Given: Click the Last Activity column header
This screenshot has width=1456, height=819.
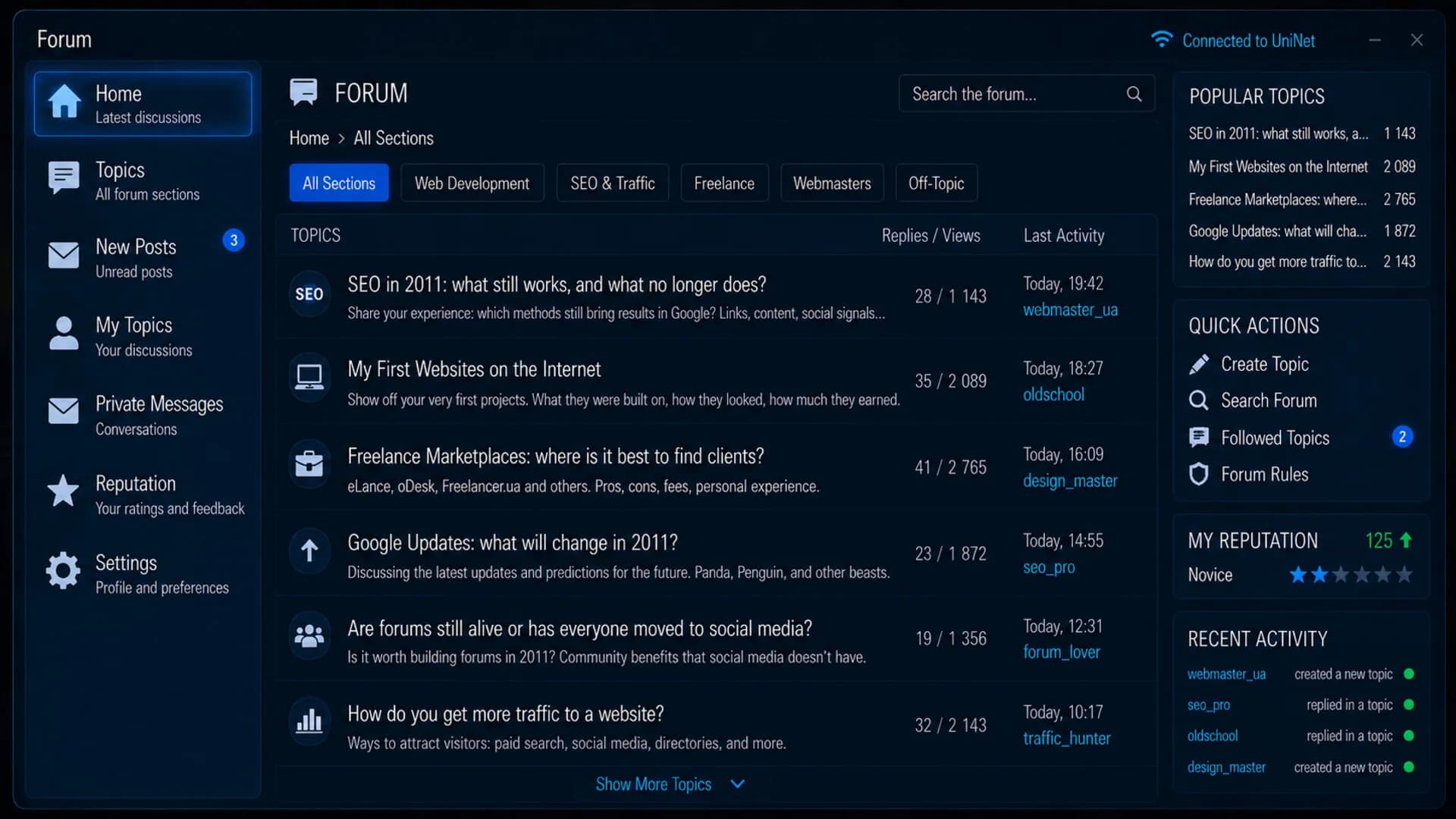Looking at the screenshot, I should [x=1064, y=236].
